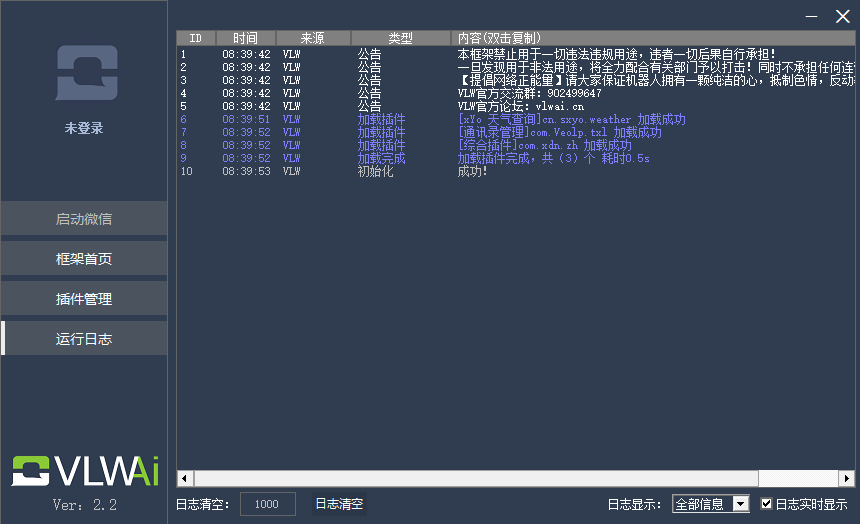Select the log row VLW官方交流群: 902499647
860x524 pixels.
pos(516,93)
